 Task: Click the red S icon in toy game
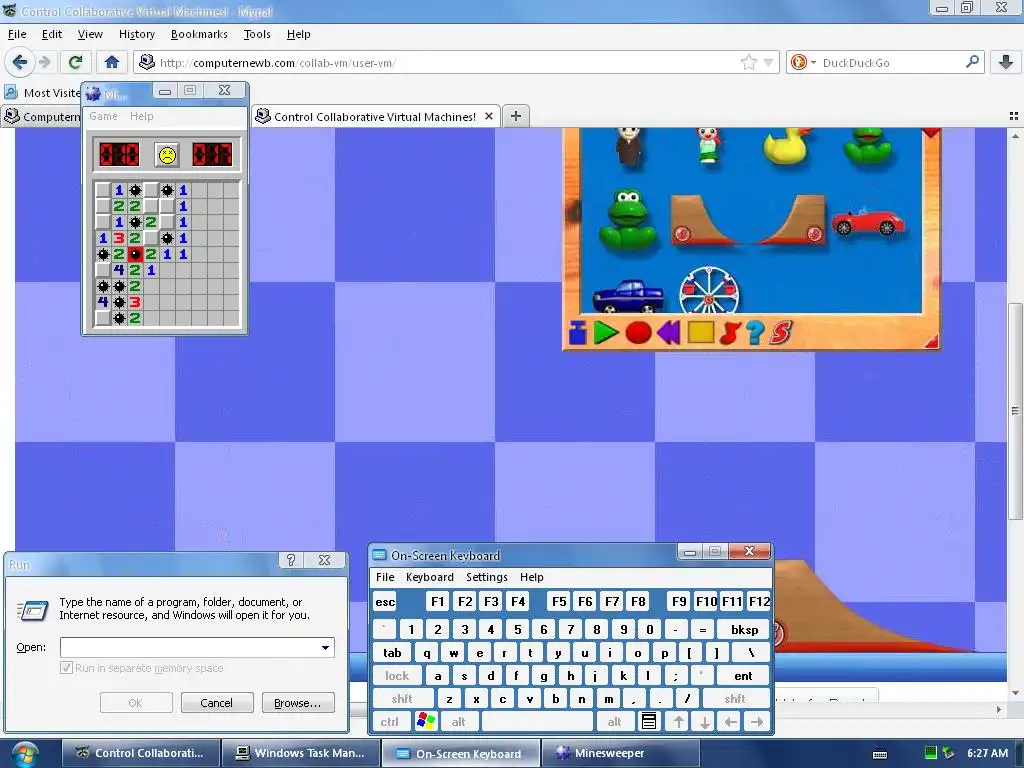(x=780, y=332)
